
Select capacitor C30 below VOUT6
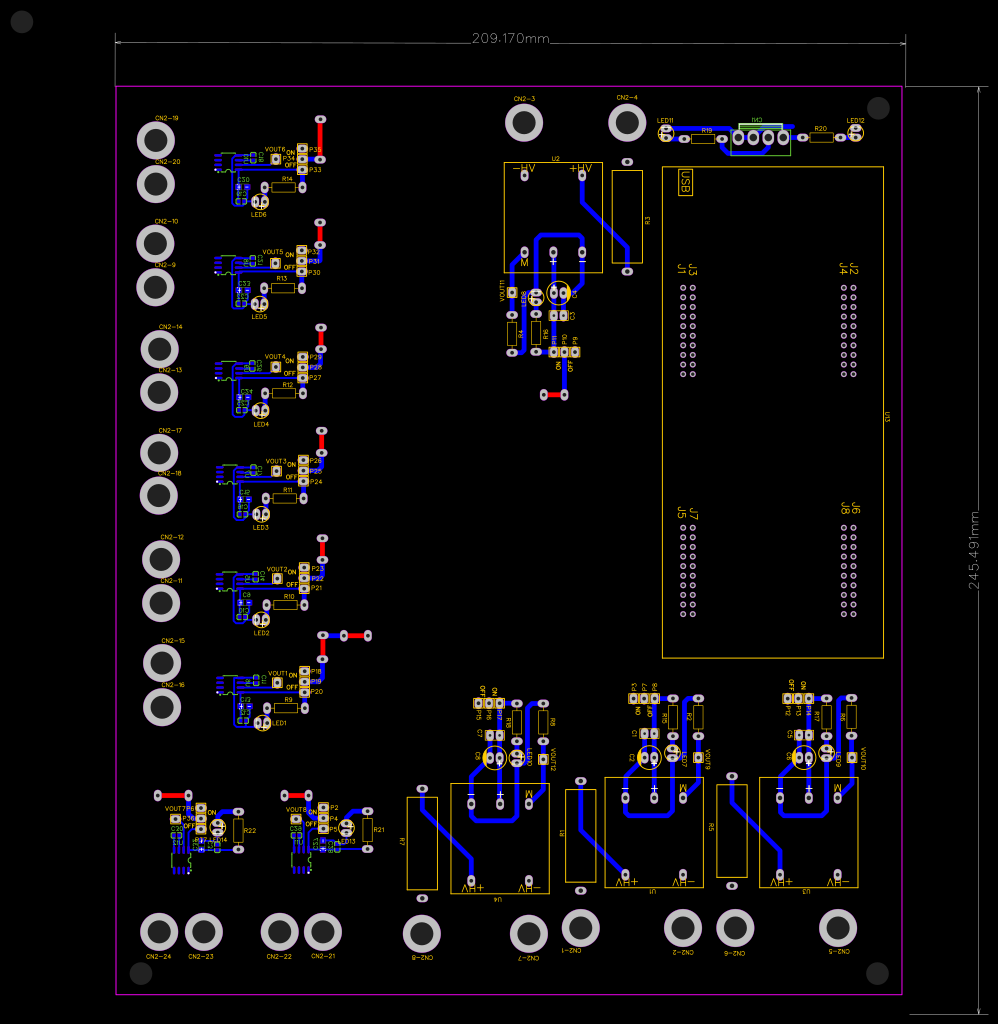(242, 186)
